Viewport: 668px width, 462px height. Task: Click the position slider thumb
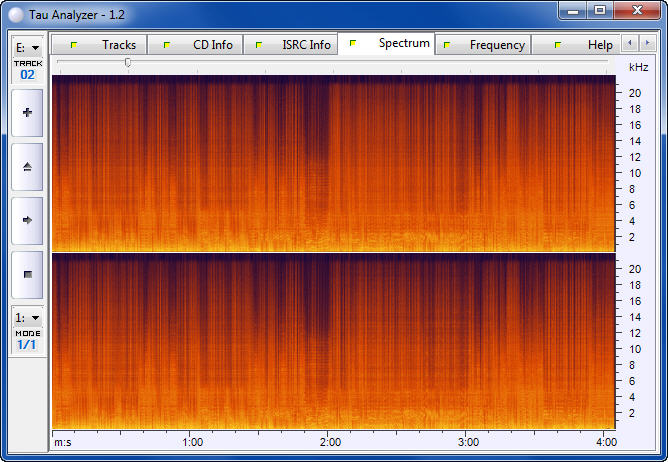[x=127, y=62]
